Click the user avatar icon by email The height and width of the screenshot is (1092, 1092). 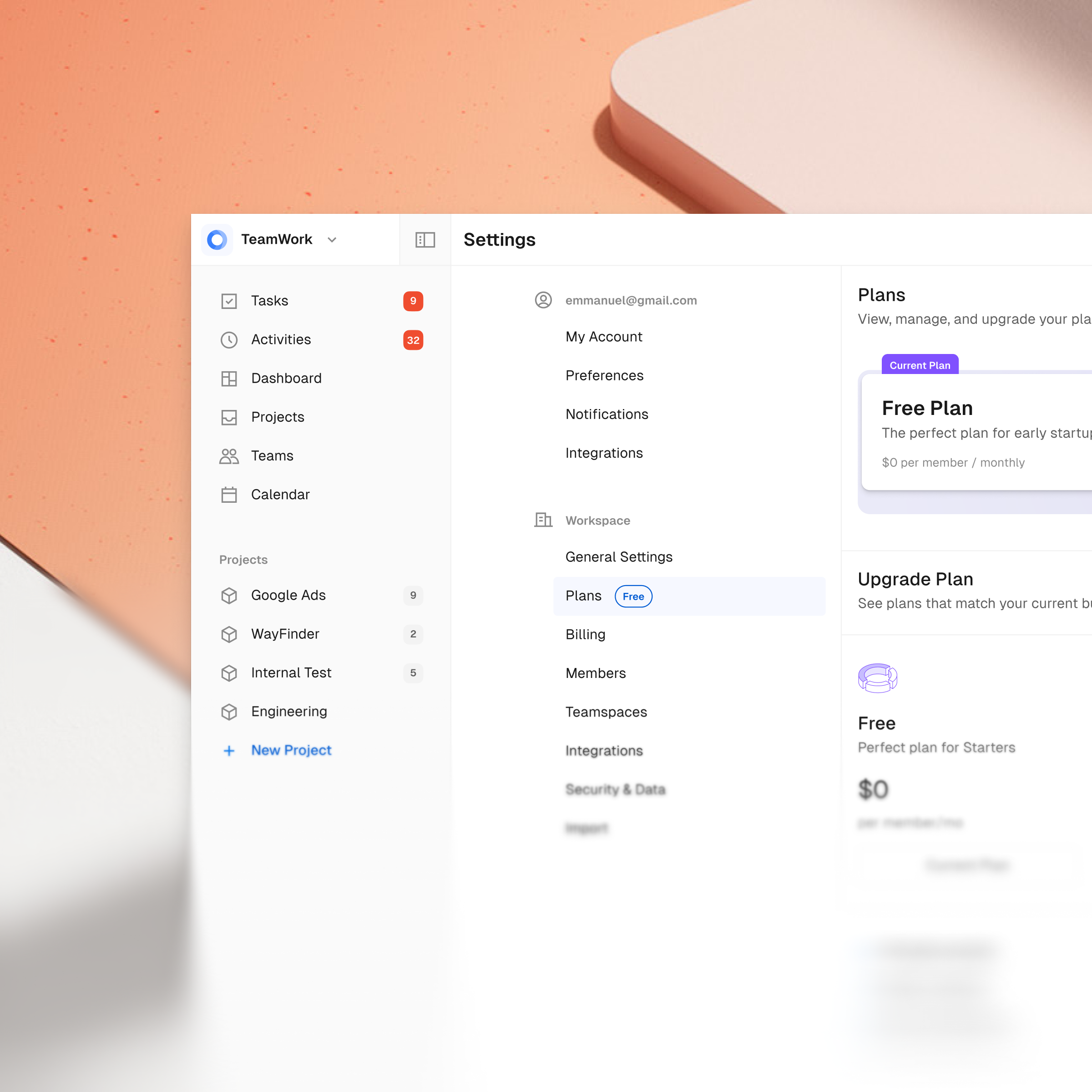(x=543, y=300)
